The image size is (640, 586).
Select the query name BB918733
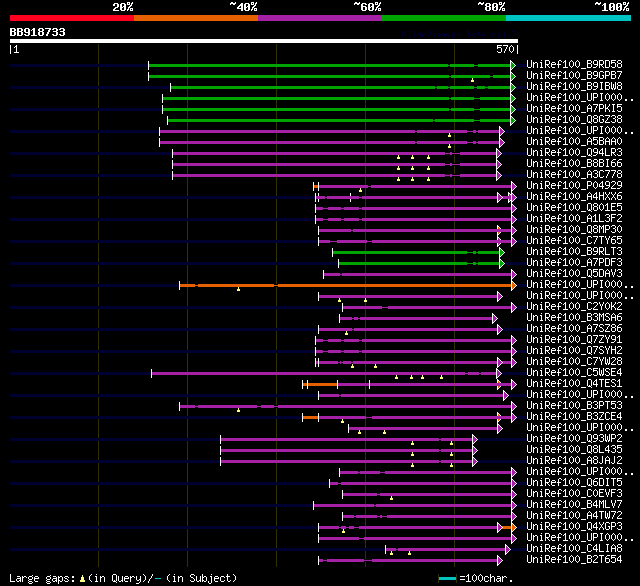tap(38, 32)
